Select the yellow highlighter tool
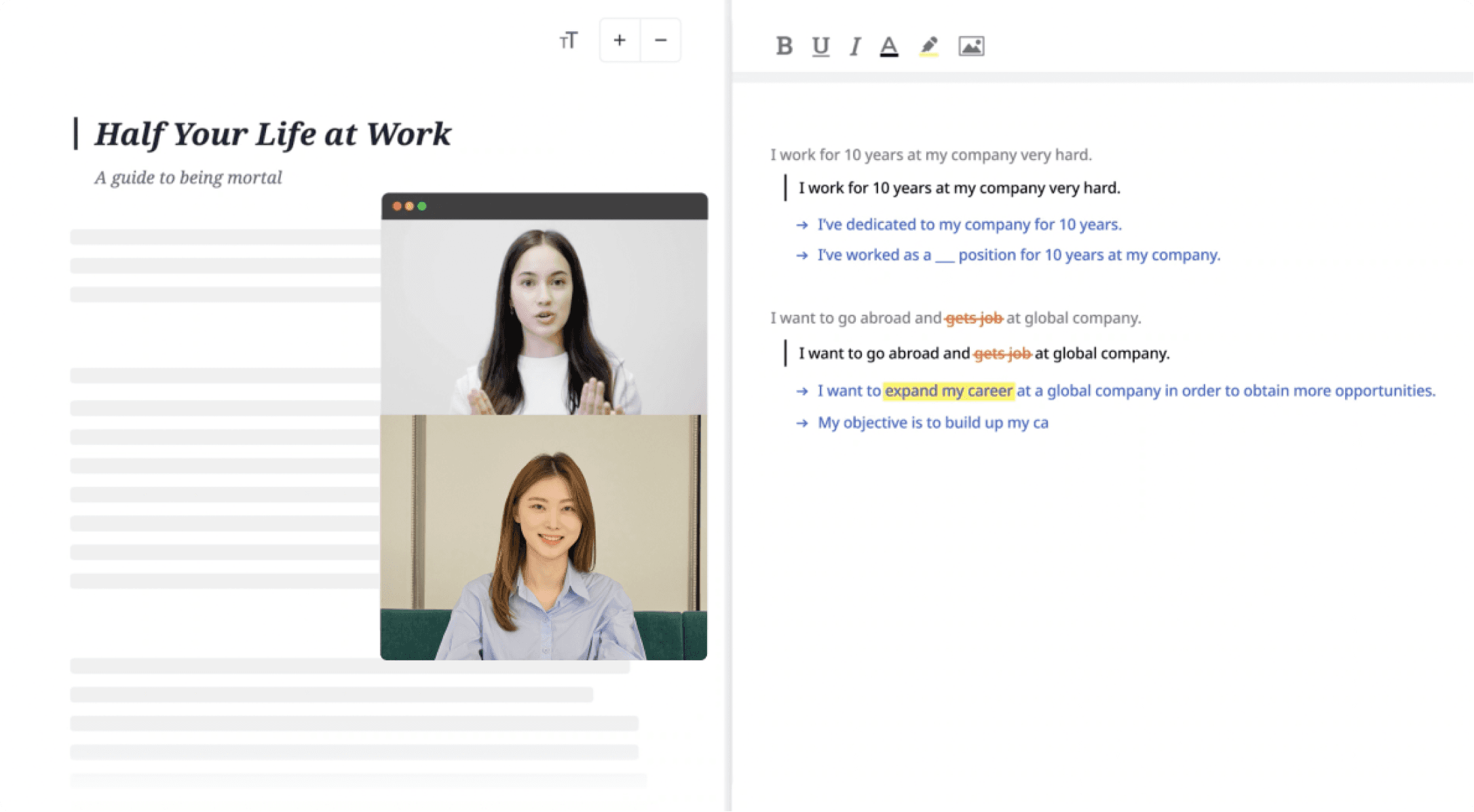Screen dimensions: 1474x812 (x=928, y=46)
